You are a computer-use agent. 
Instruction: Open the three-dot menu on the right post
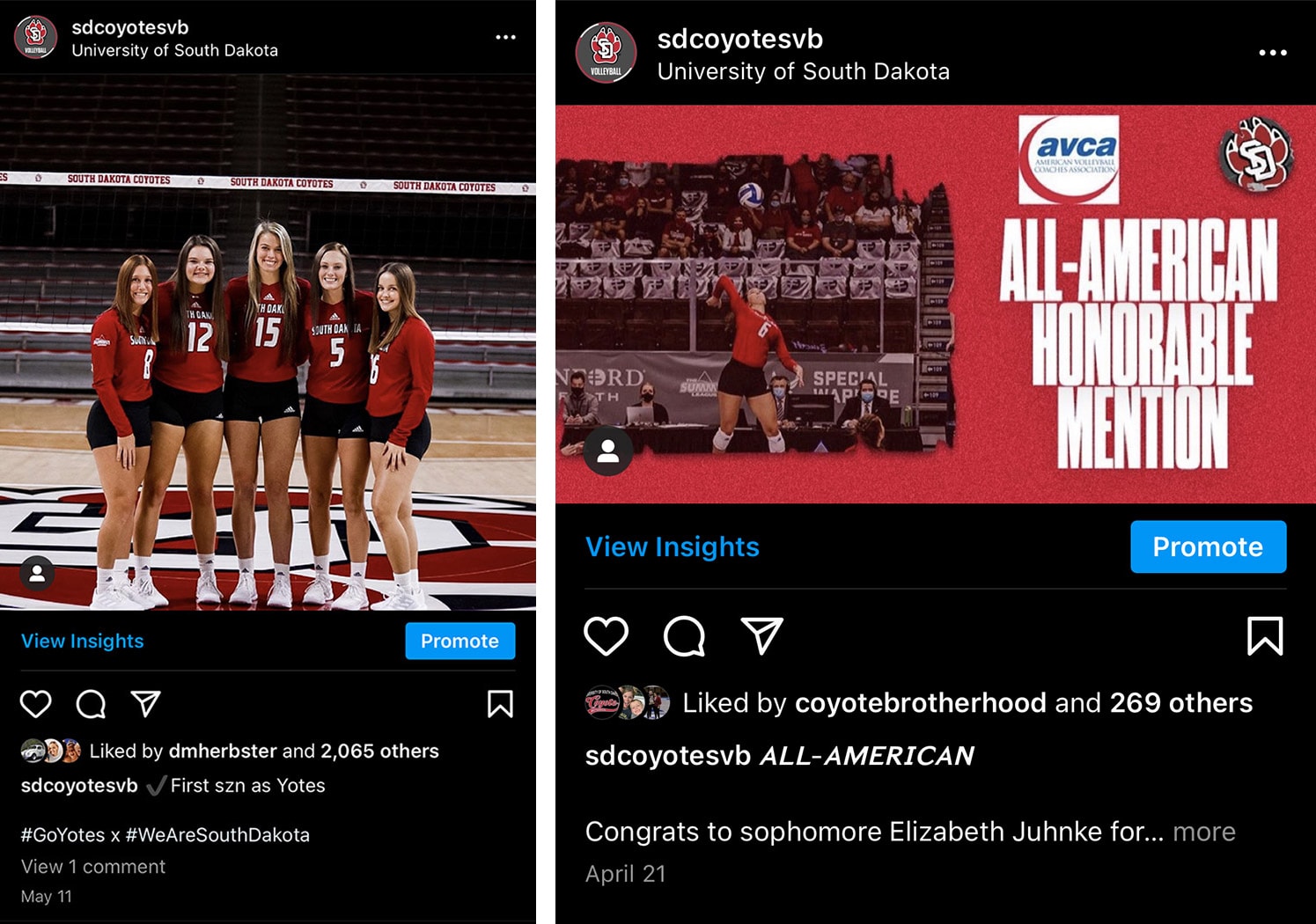pos(1273,53)
